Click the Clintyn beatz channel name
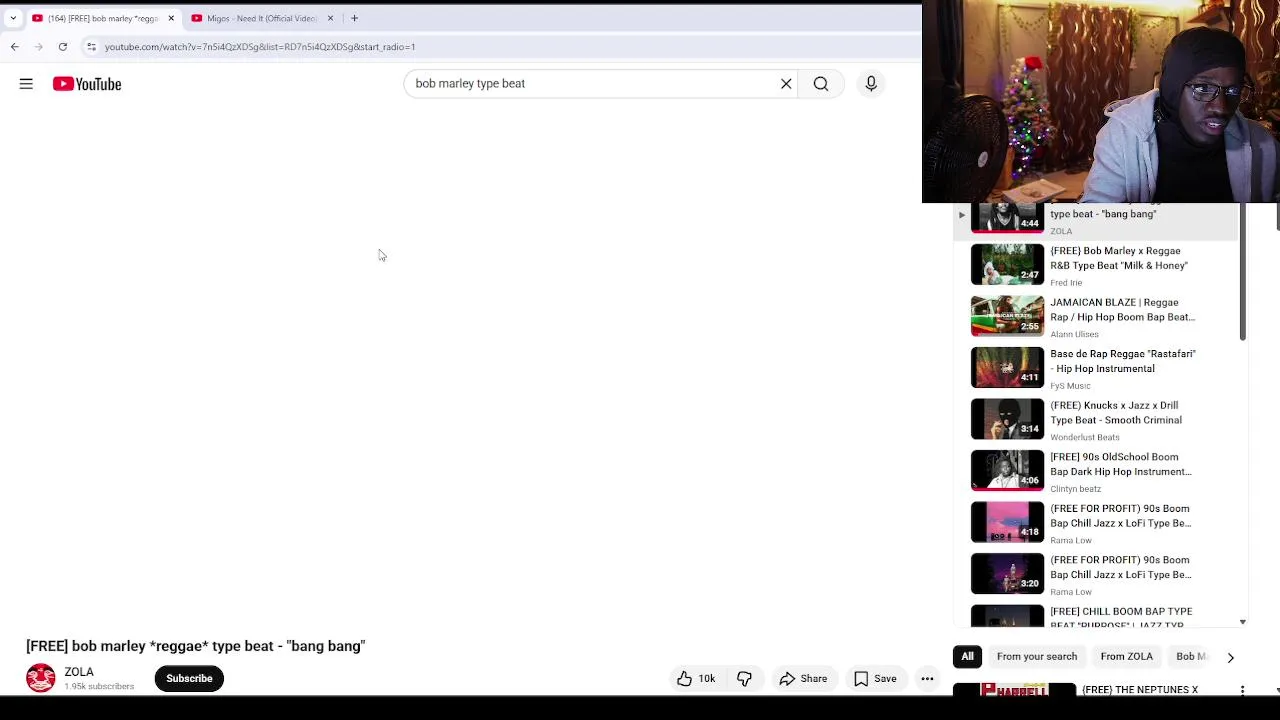The height and width of the screenshot is (720, 1280). pyautogui.click(x=1075, y=489)
